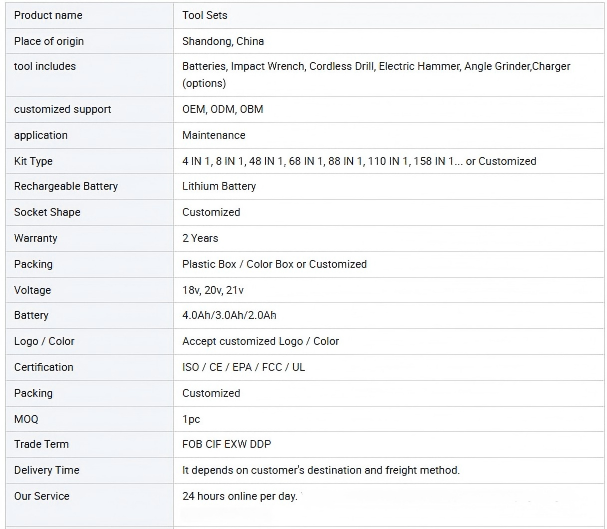Click the 'Socket Shape' label
The image size is (607, 529).
point(47,212)
